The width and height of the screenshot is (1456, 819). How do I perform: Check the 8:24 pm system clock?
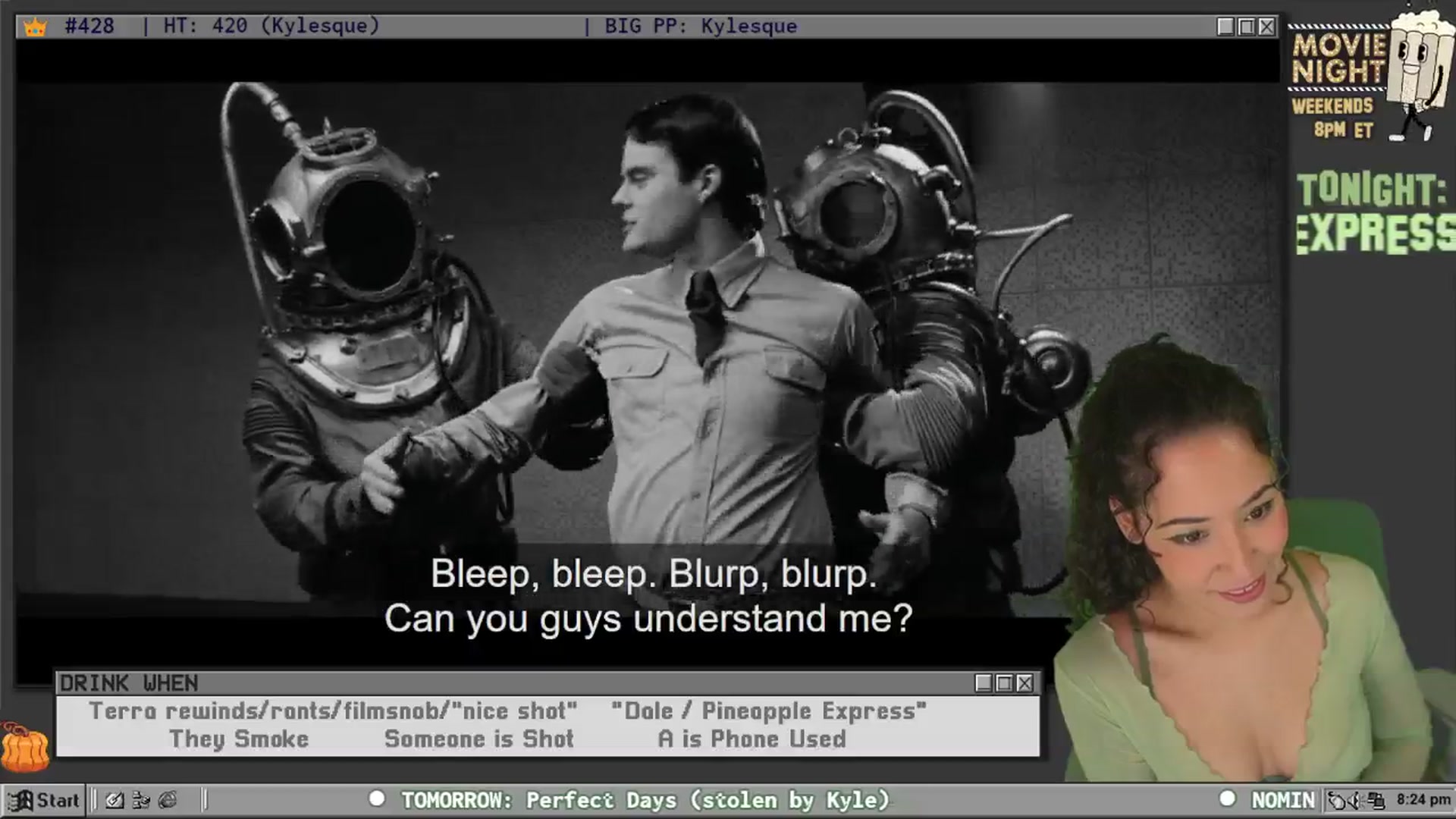pyautogui.click(x=1423, y=800)
